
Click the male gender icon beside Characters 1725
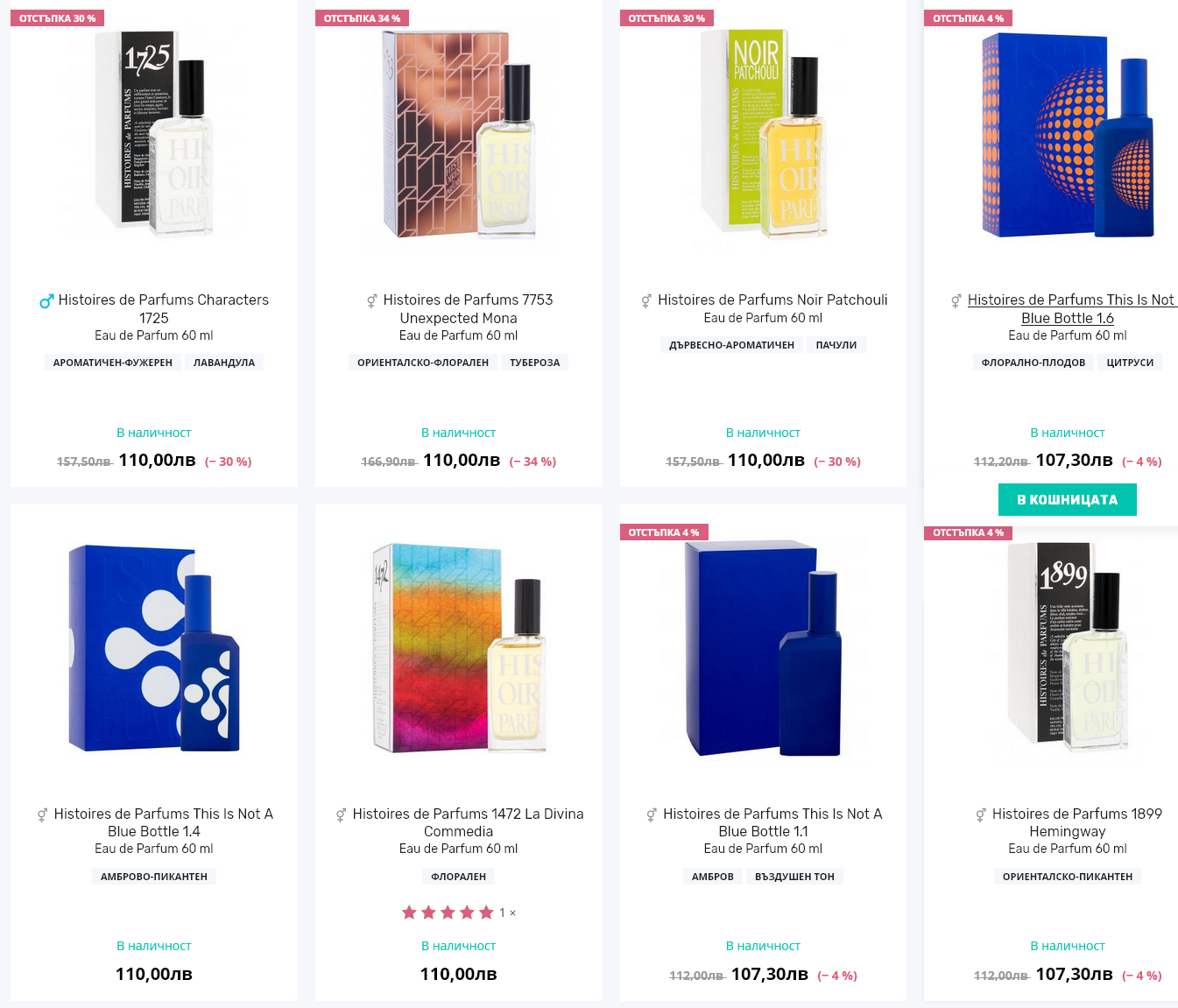46,301
